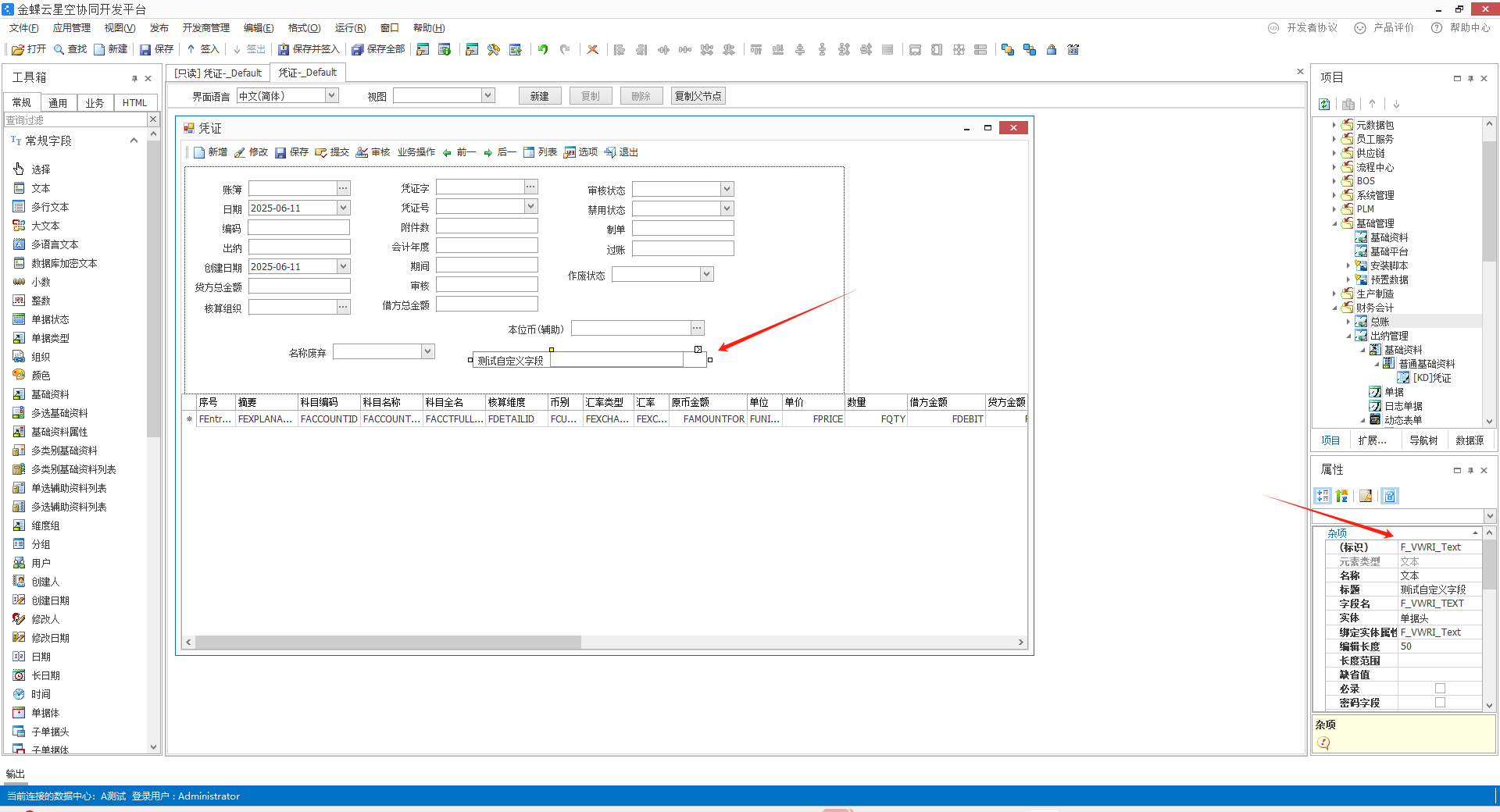Select the 大文本 field in the toolbox

coord(45,226)
